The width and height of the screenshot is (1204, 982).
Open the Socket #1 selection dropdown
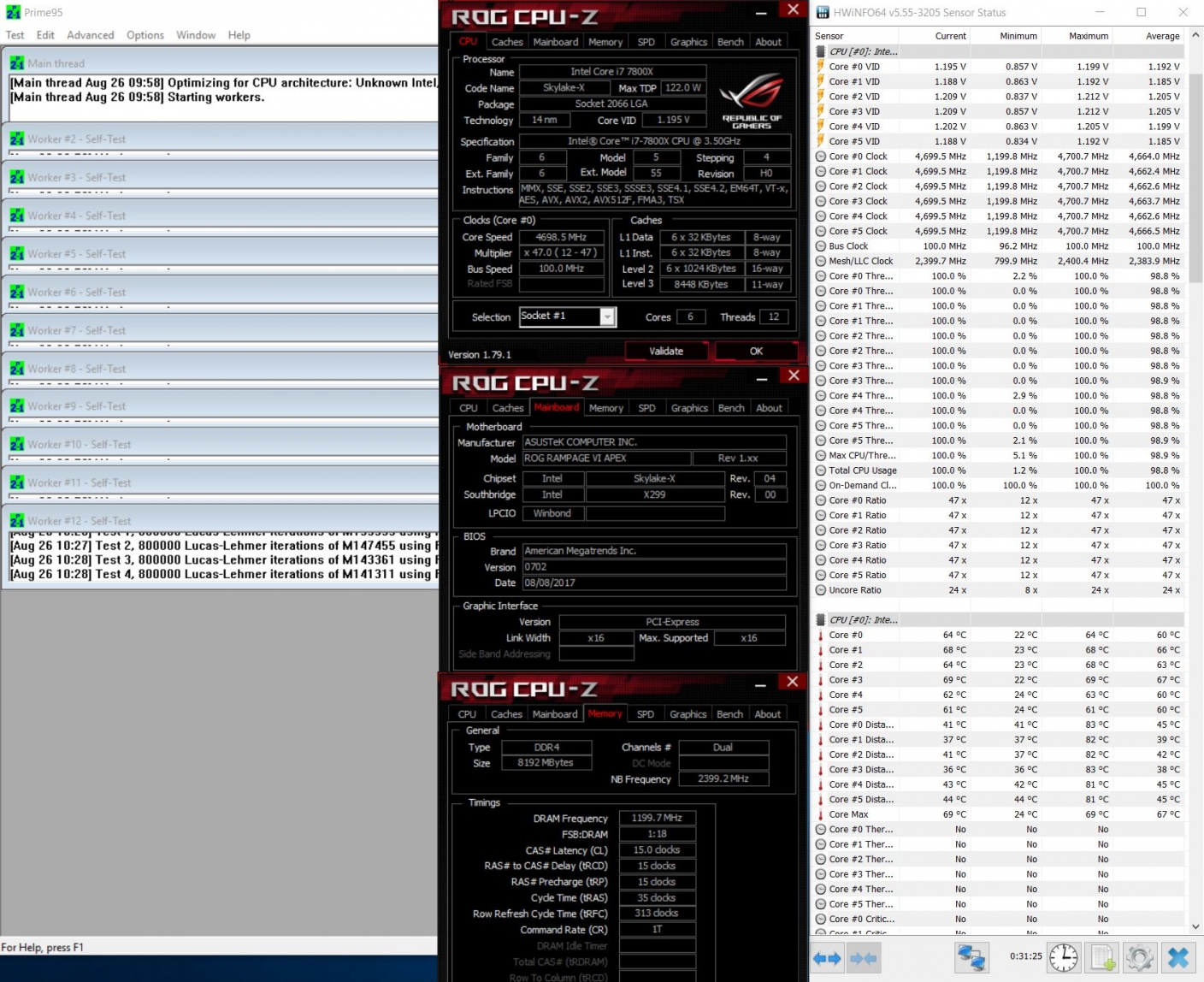pyautogui.click(x=607, y=317)
